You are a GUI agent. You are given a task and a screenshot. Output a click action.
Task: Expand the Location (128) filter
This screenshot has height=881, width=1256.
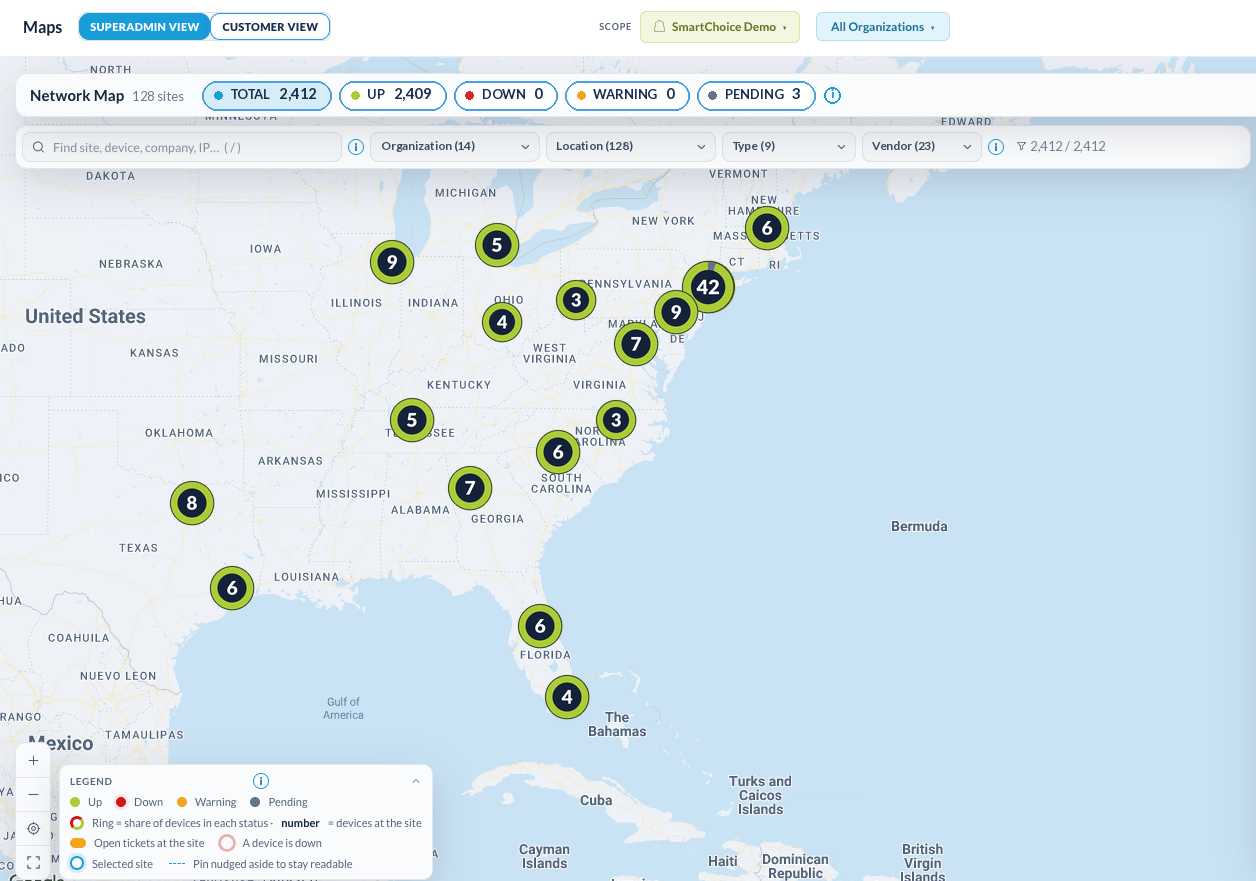point(631,146)
